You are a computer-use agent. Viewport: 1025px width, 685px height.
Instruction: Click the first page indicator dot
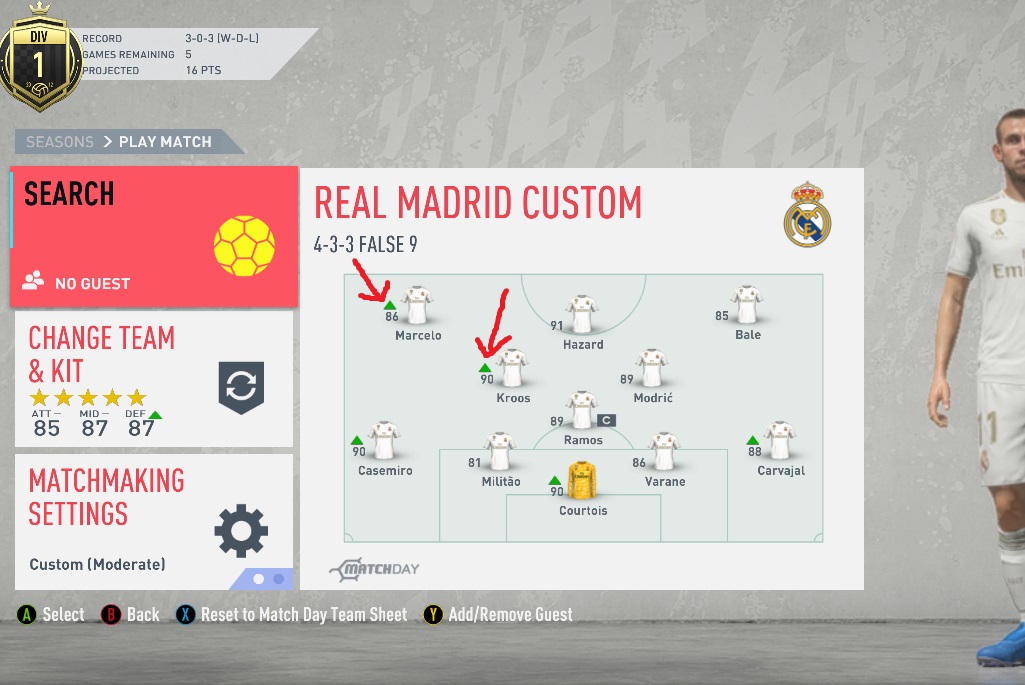pyautogui.click(x=259, y=579)
